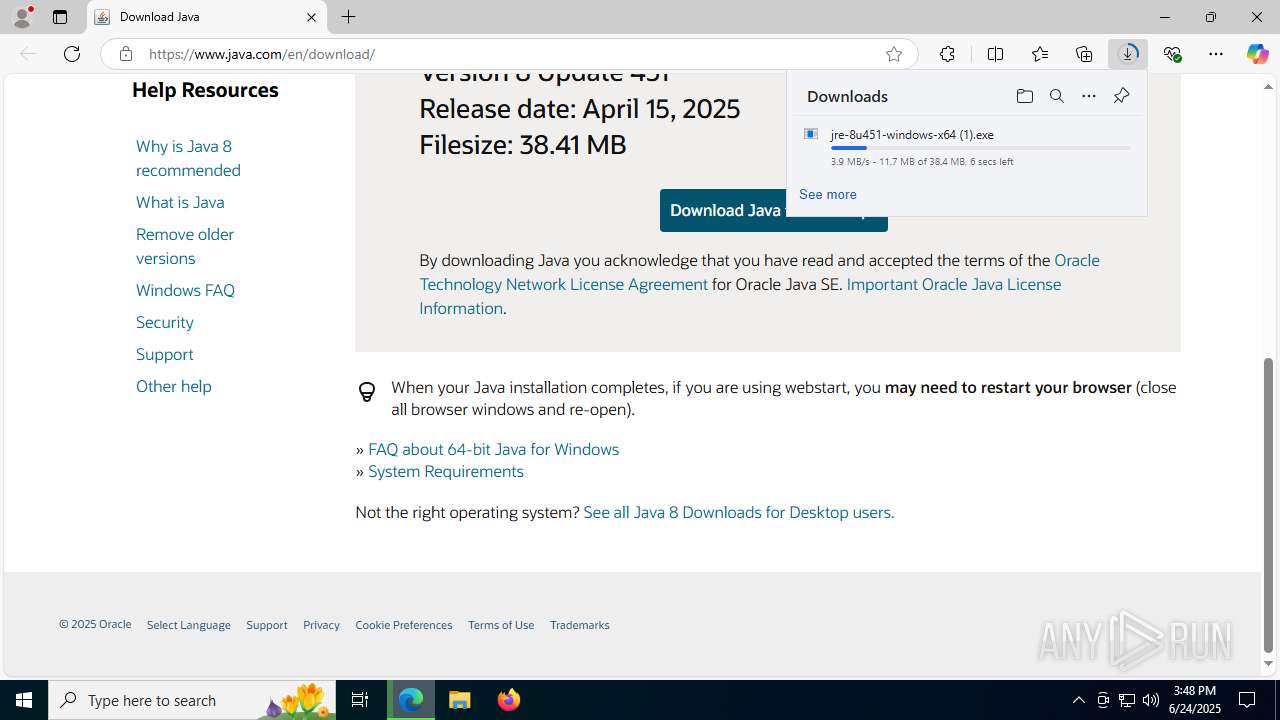The image size is (1280, 720).
Task: Click the download progress bar
Action: [980, 148]
